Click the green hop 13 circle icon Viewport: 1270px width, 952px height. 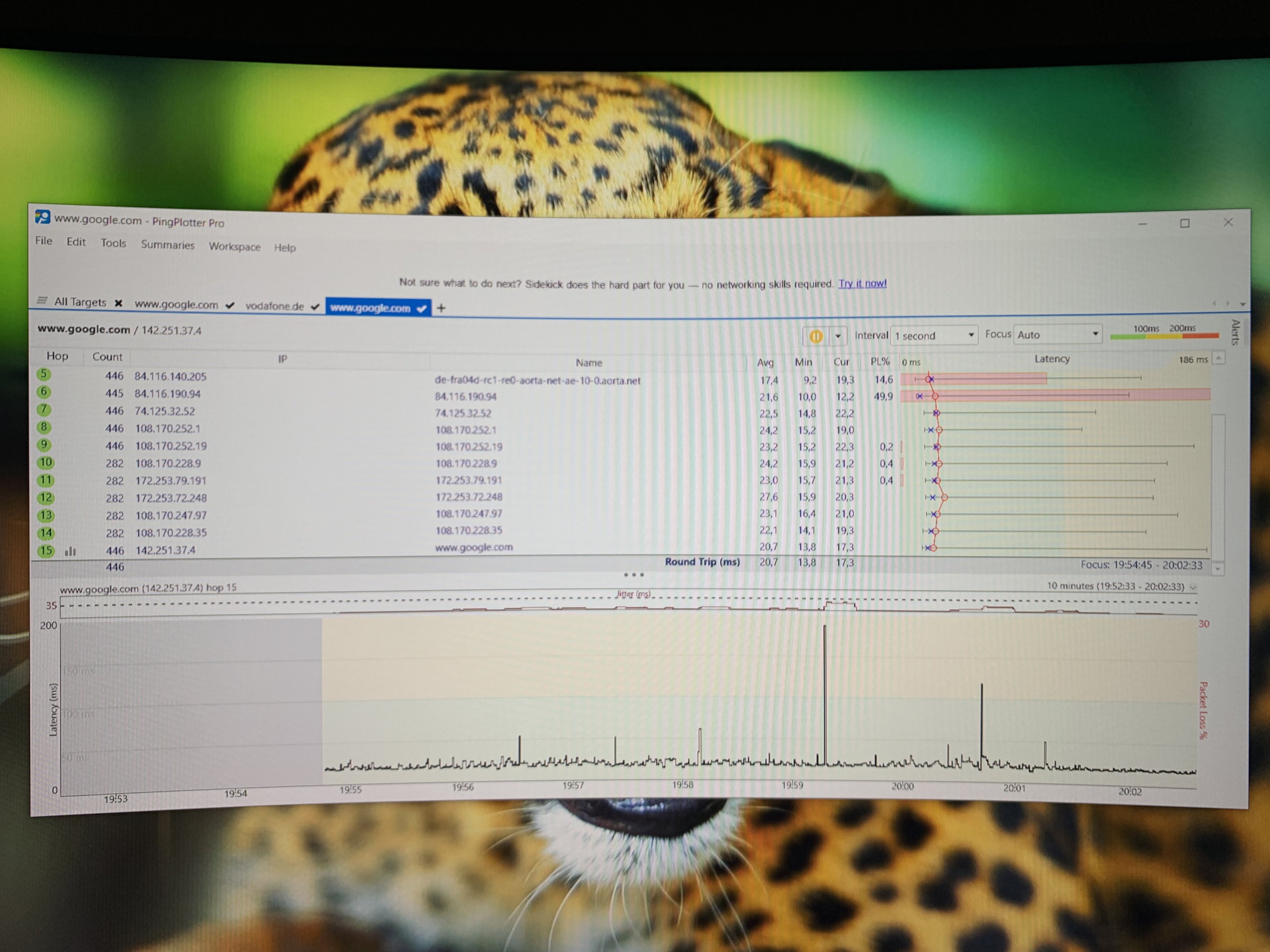point(45,515)
